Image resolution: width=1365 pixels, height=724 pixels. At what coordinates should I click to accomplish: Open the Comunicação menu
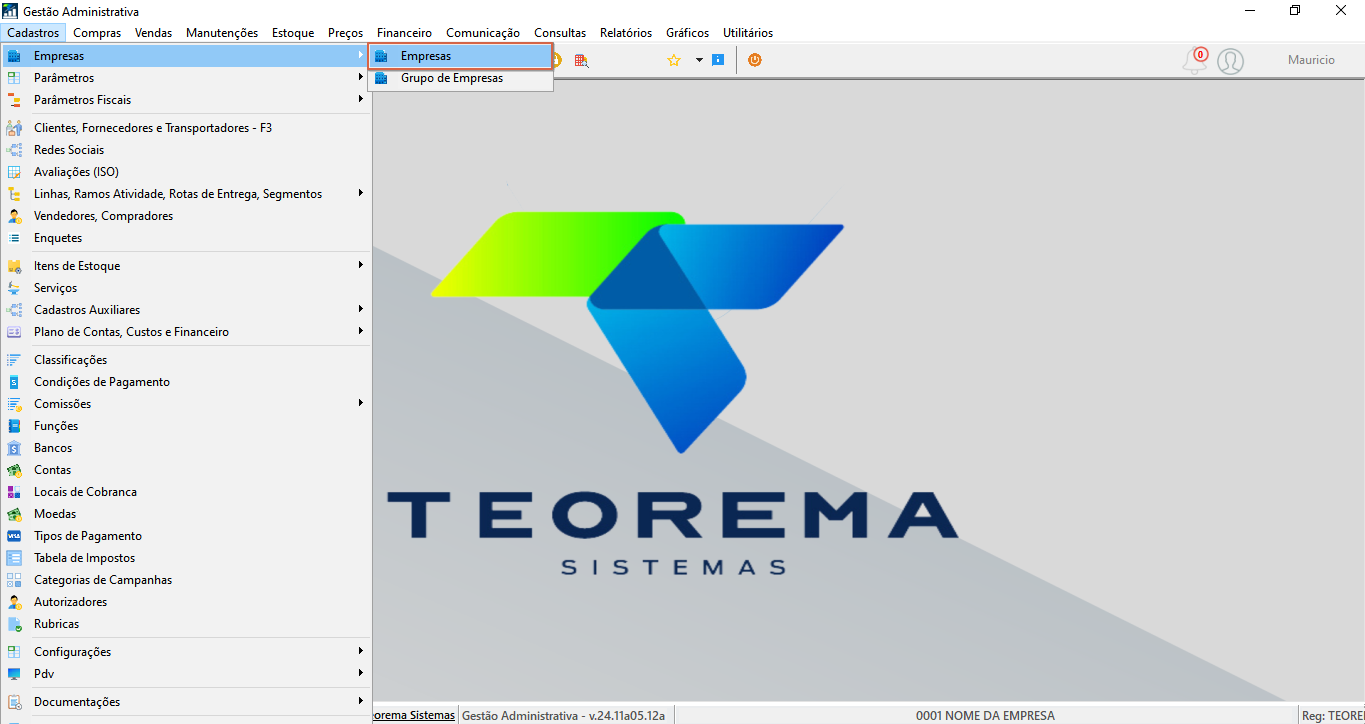coord(483,33)
